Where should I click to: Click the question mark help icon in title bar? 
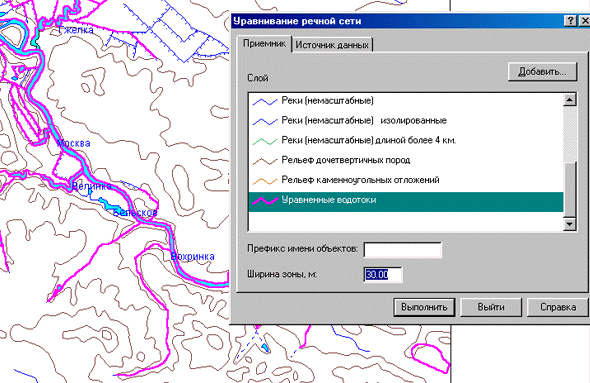[x=570, y=21]
